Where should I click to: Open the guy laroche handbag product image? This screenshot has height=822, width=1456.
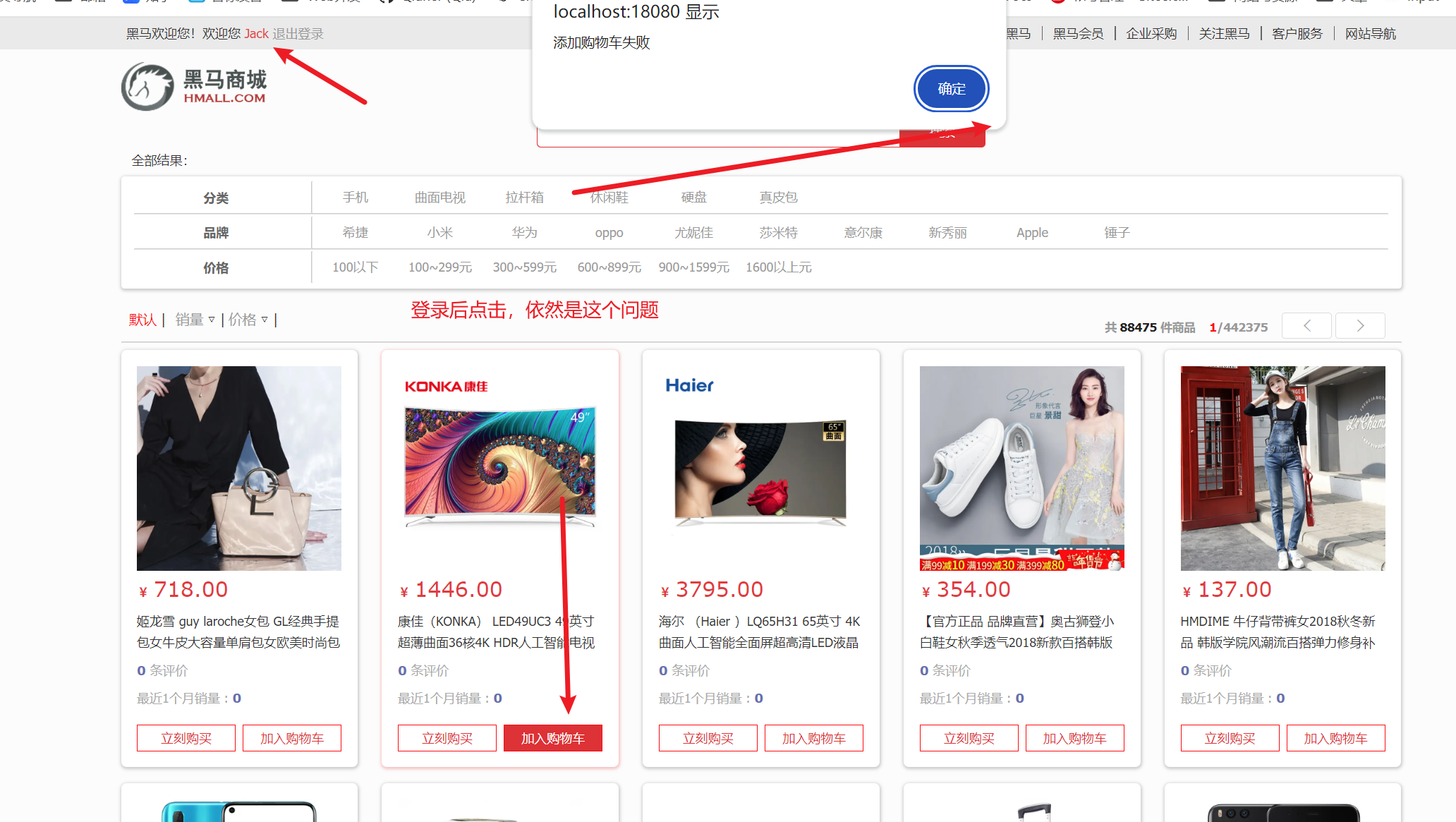pos(239,468)
